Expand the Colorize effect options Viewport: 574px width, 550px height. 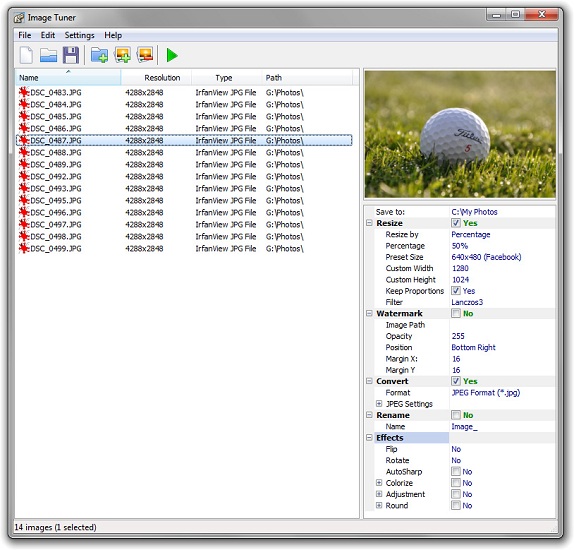point(379,483)
